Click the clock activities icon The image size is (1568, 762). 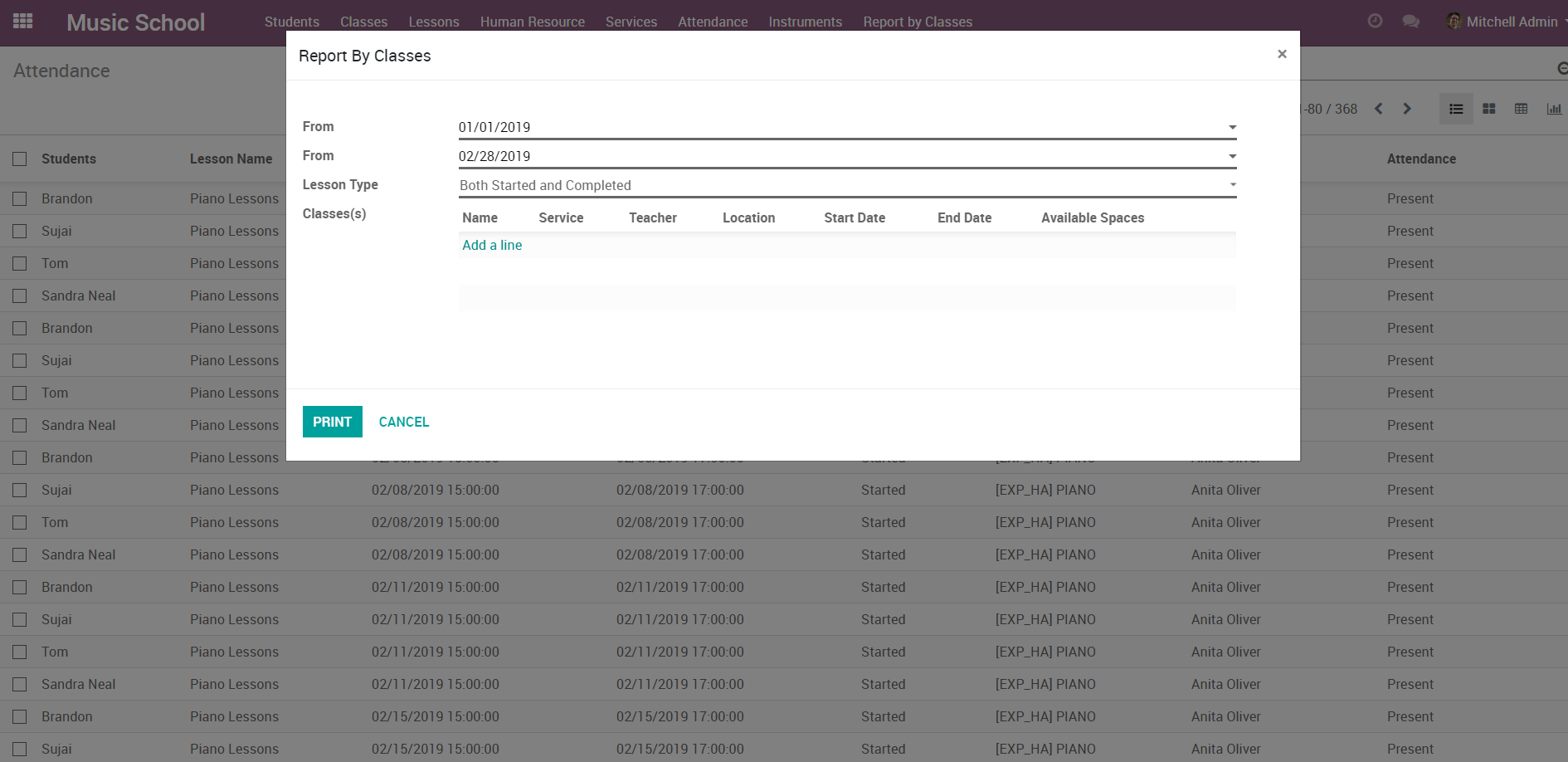pos(1375,22)
